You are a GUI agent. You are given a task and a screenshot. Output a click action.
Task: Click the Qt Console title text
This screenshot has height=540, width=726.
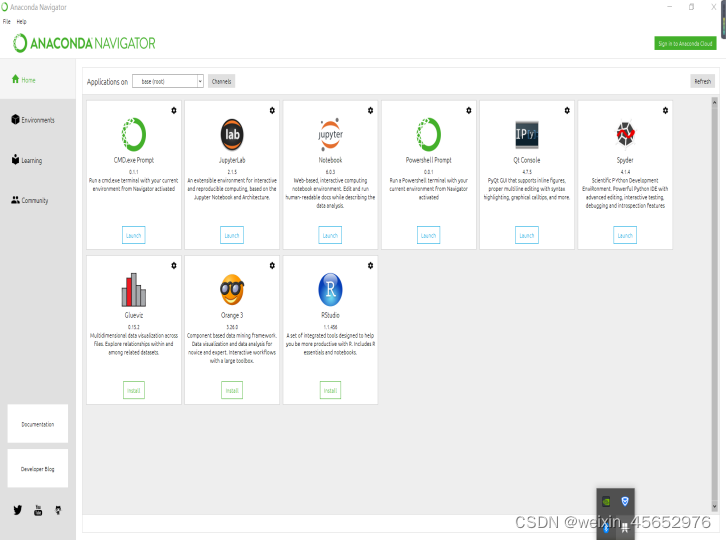tap(527, 160)
